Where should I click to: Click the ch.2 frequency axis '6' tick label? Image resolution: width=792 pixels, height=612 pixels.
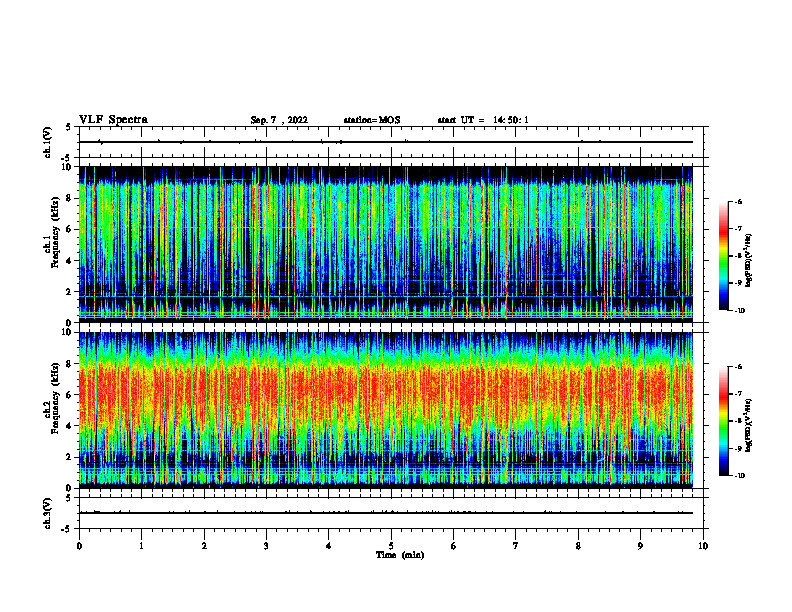point(69,395)
